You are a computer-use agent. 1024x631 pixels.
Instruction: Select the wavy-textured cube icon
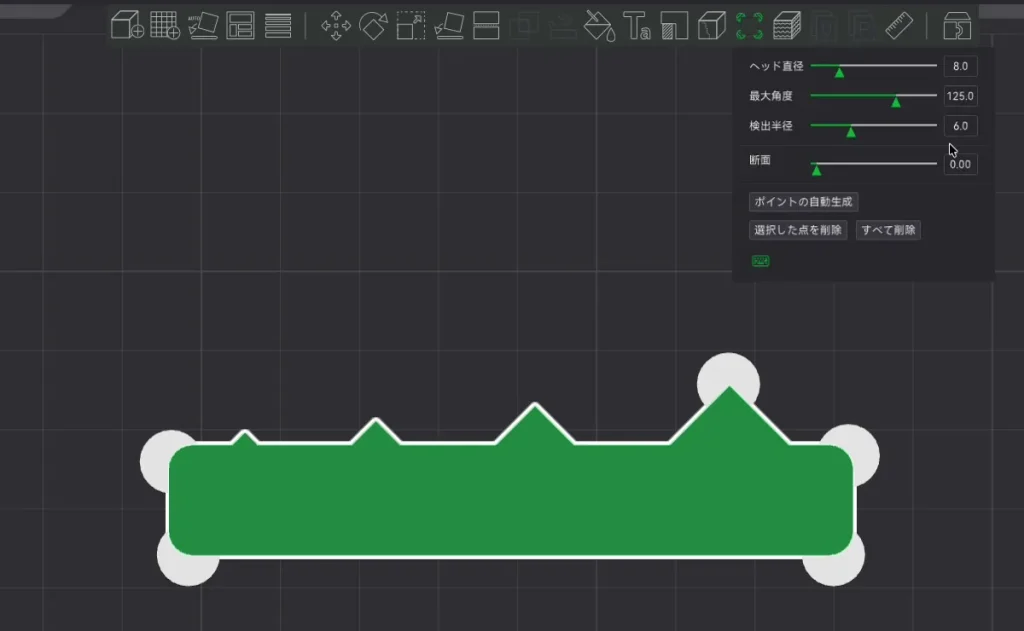pos(787,26)
